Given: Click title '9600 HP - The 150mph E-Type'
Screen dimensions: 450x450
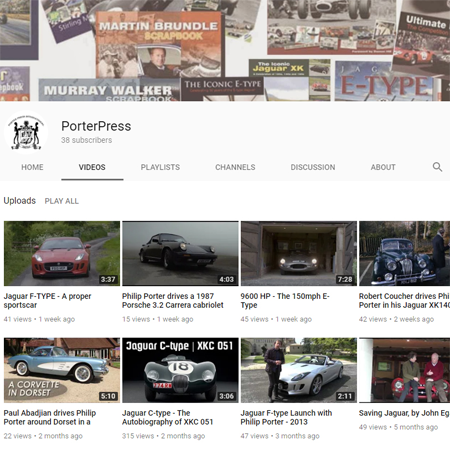Looking at the screenshot, I should click(285, 300).
